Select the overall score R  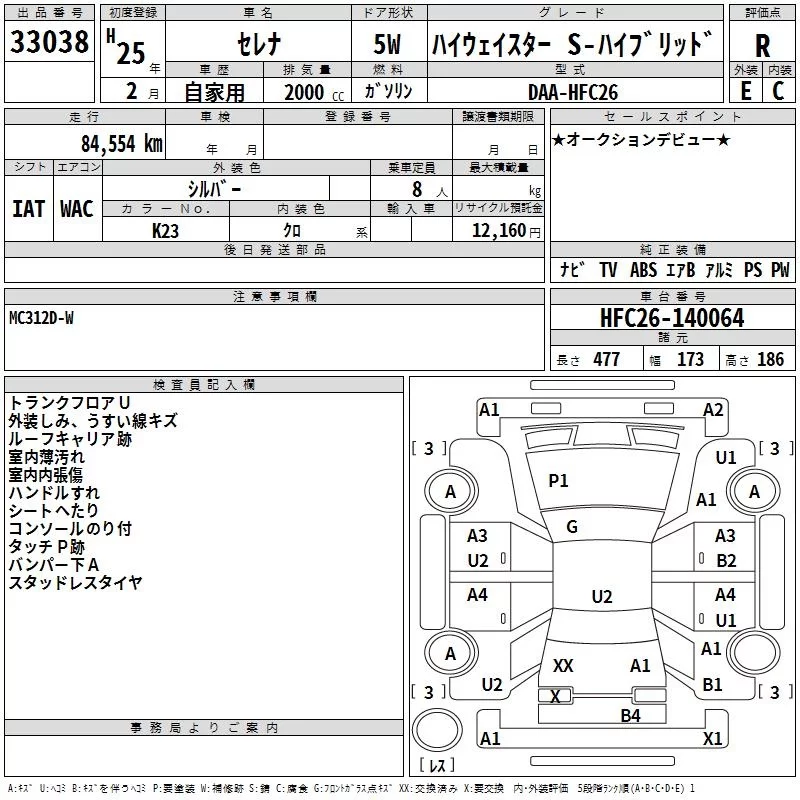(762, 46)
